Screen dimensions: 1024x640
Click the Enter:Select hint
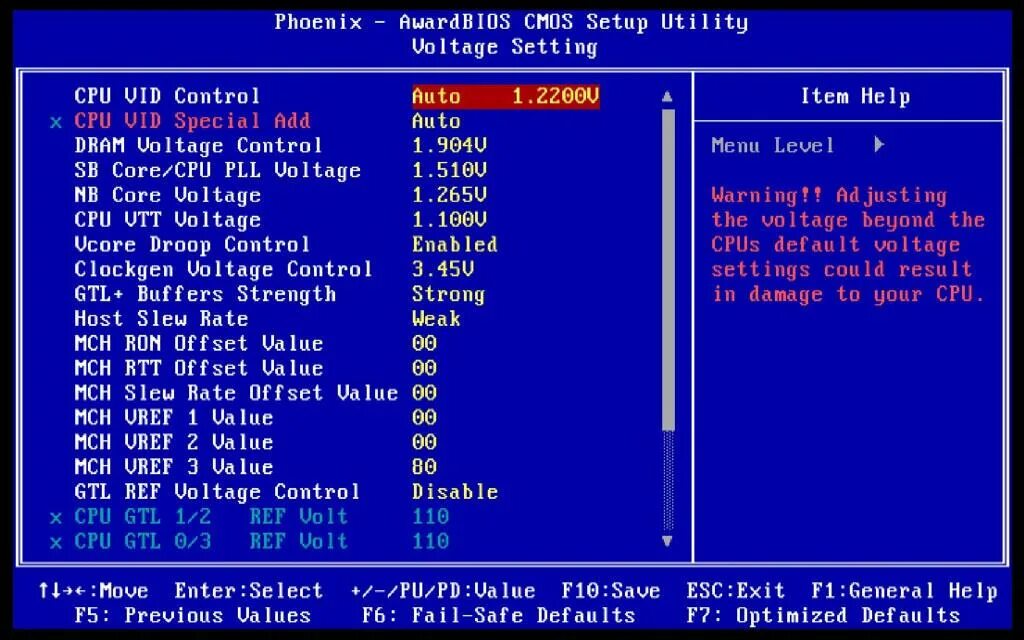[x=248, y=591]
